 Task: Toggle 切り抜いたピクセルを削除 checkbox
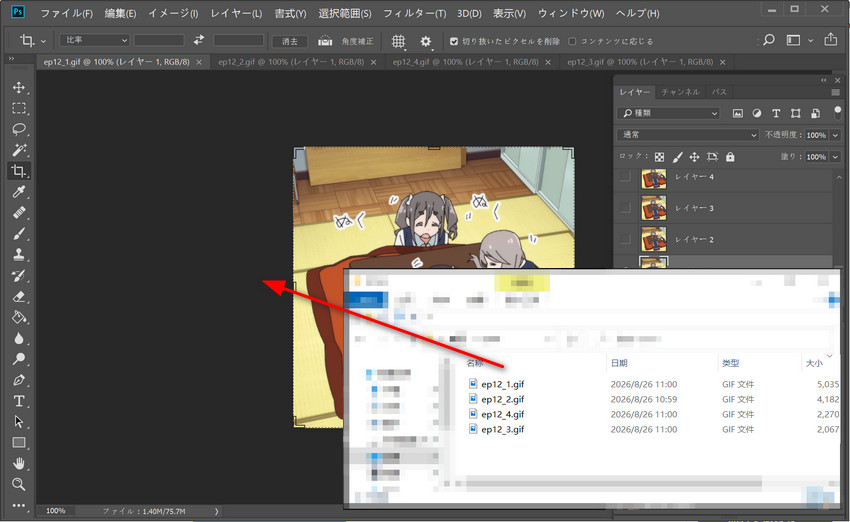454,41
